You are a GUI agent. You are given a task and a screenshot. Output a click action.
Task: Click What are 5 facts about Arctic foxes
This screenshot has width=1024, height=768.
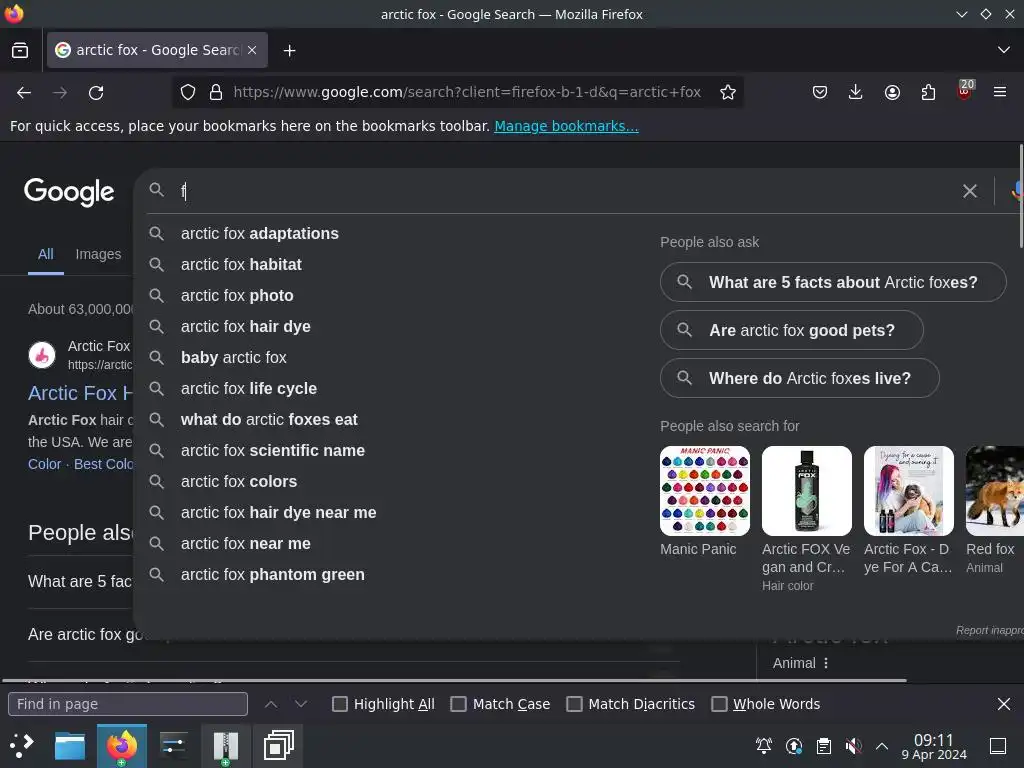click(x=833, y=282)
